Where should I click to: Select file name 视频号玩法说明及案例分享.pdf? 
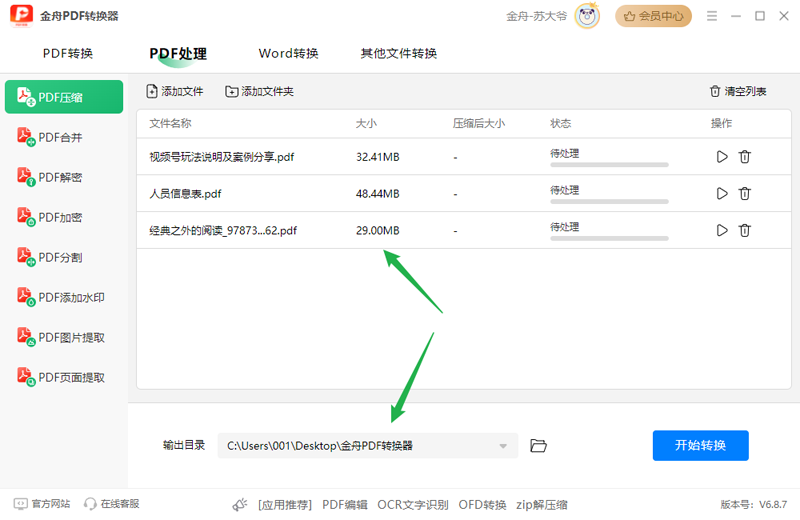click(221, 157)
